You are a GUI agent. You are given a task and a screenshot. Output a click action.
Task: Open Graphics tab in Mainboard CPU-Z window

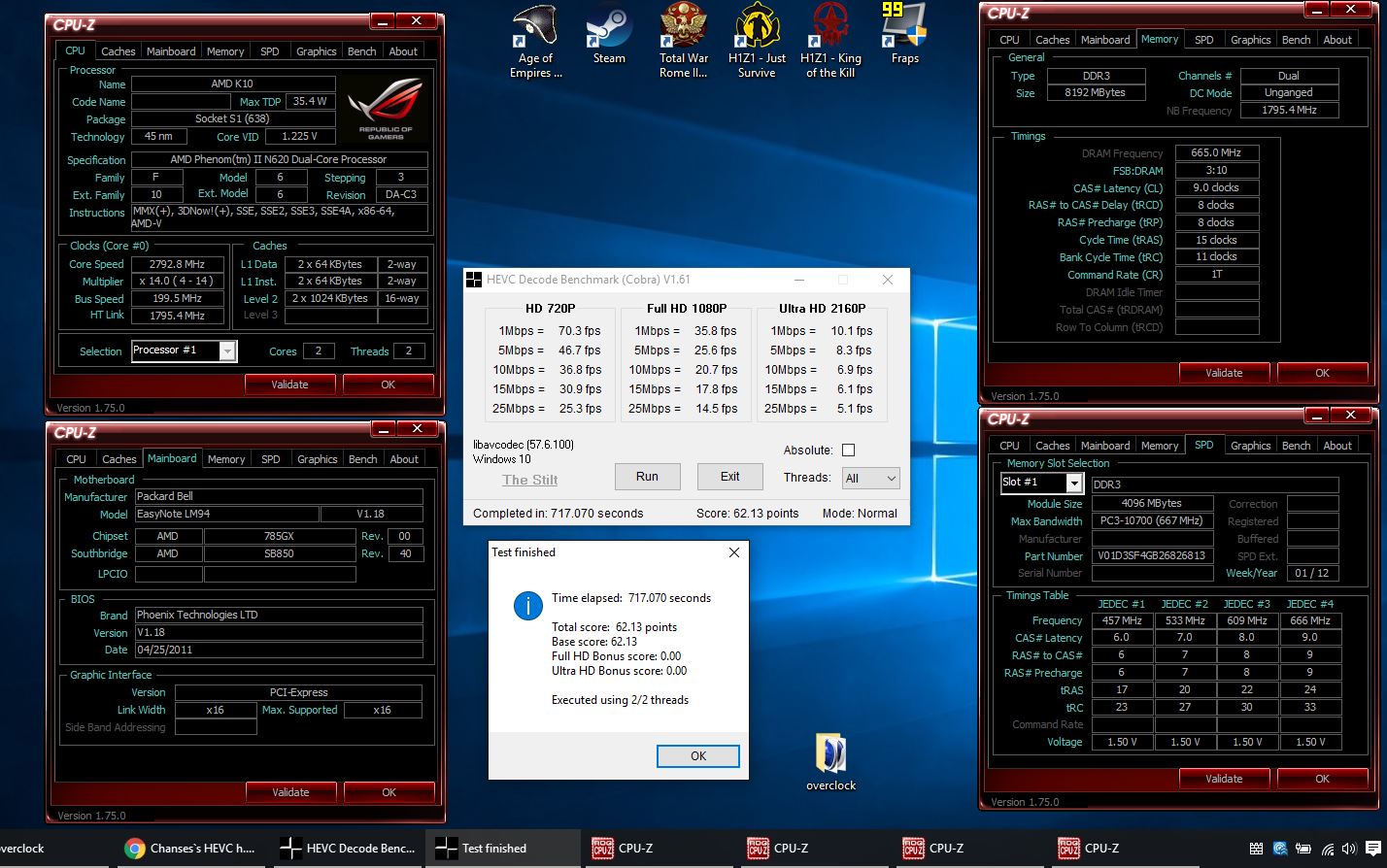[x=318, y=459]
